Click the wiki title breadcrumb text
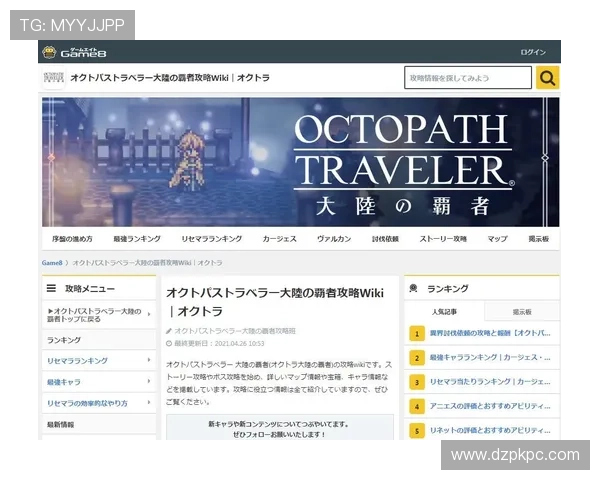Viewport: 600px width, 480px height. (147, 263)
